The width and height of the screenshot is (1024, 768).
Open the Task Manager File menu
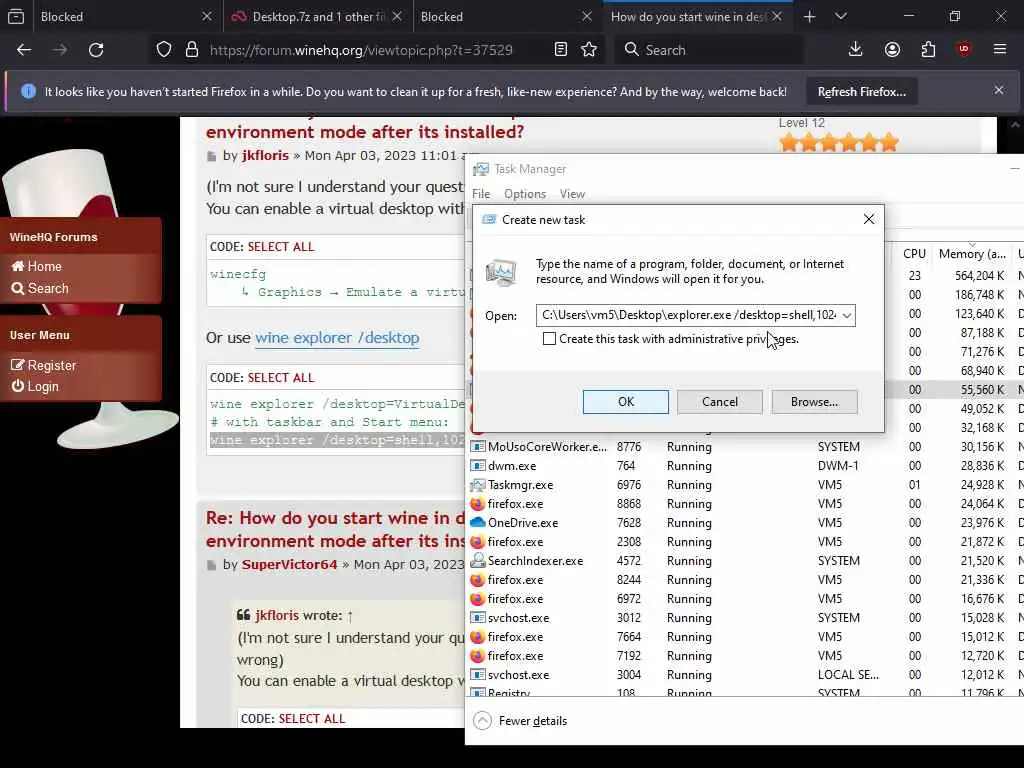[x=481, y=194]
